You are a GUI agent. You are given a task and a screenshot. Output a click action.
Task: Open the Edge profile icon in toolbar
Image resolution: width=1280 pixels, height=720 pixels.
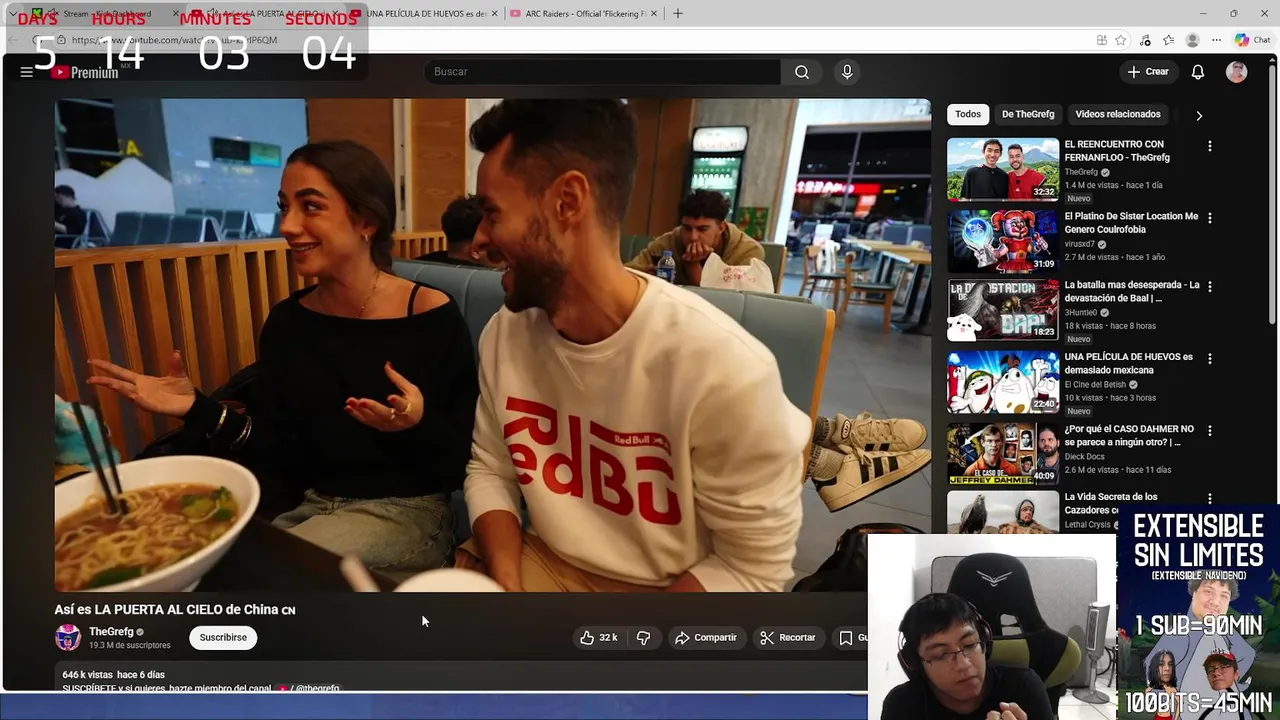pos(1192,40)
